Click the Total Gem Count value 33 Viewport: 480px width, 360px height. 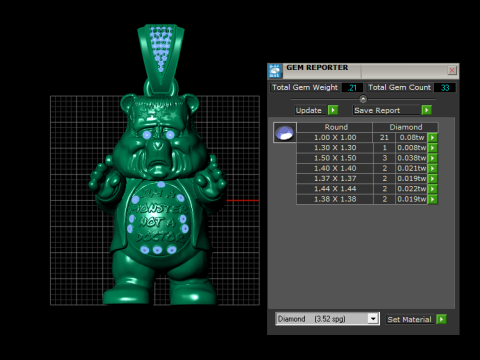[445, 88]
